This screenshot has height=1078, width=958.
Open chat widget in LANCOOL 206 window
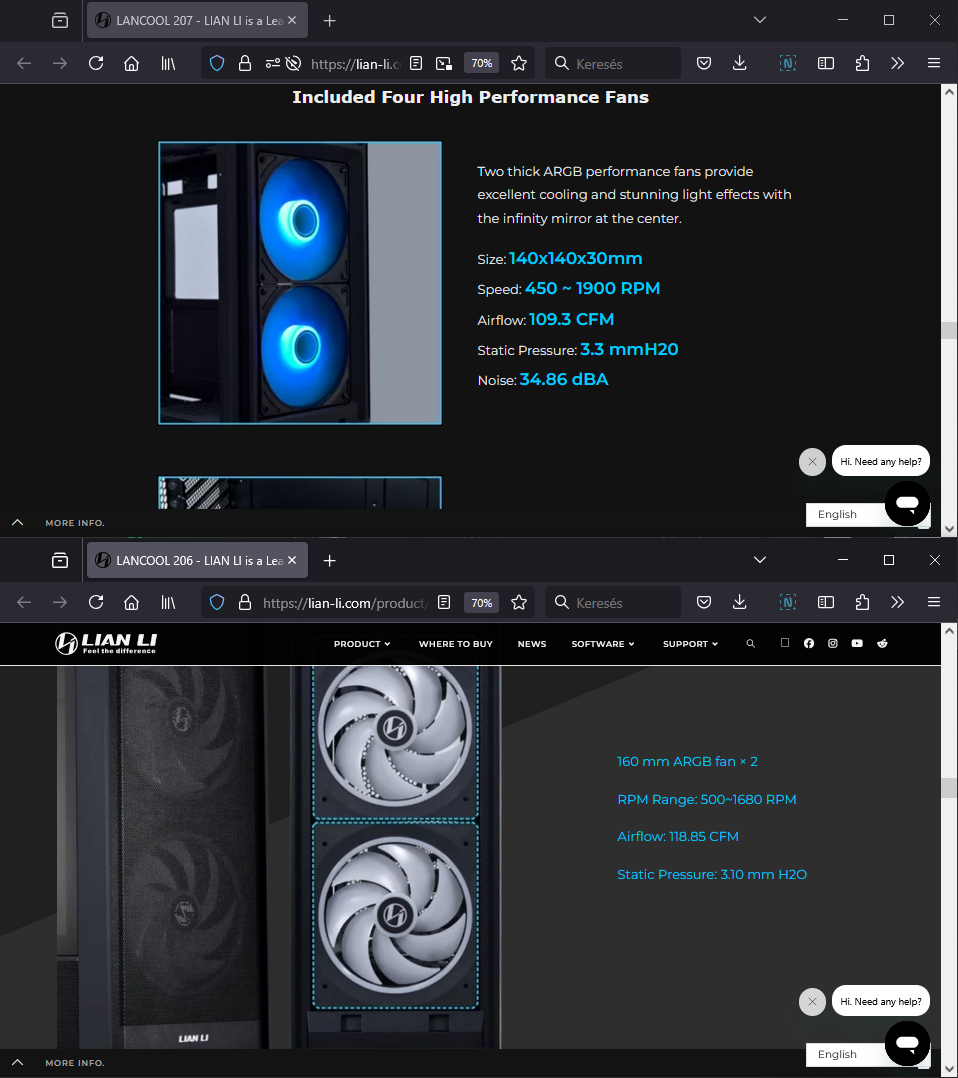coord(907,1043)
